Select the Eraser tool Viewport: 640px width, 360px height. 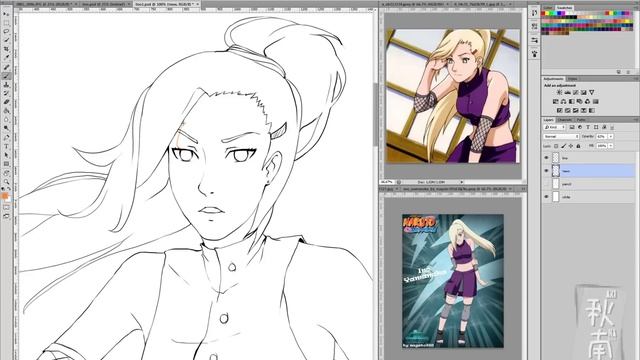(6, 102)
